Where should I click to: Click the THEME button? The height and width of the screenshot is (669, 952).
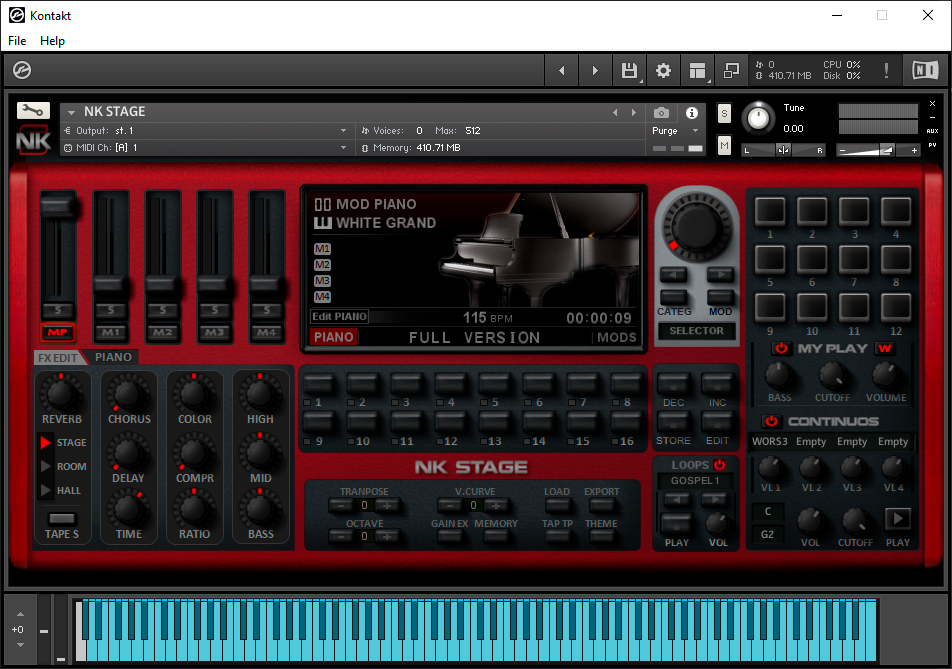pos(601,536)
